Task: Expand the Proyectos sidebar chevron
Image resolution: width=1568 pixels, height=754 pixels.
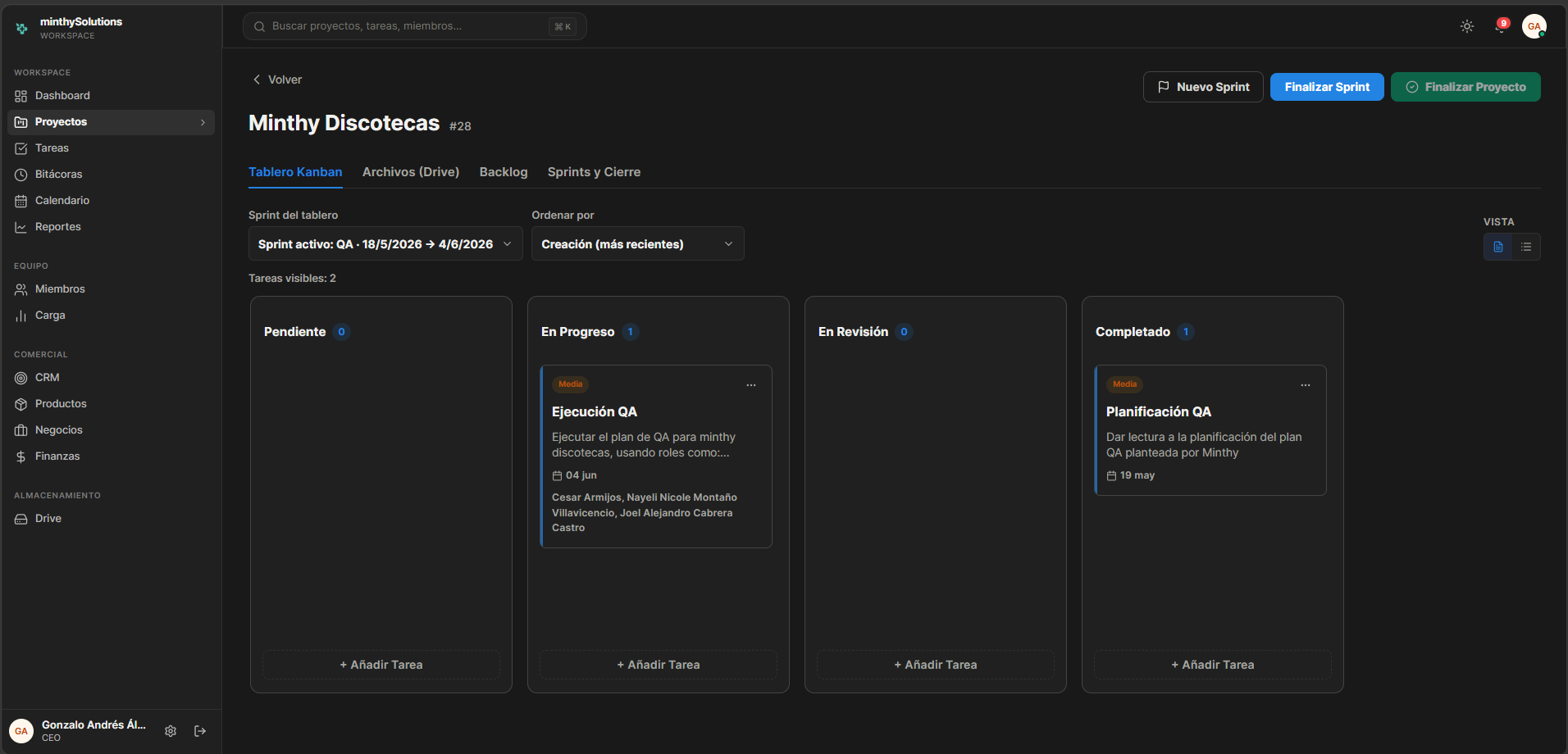Action: tap(203, 122)
